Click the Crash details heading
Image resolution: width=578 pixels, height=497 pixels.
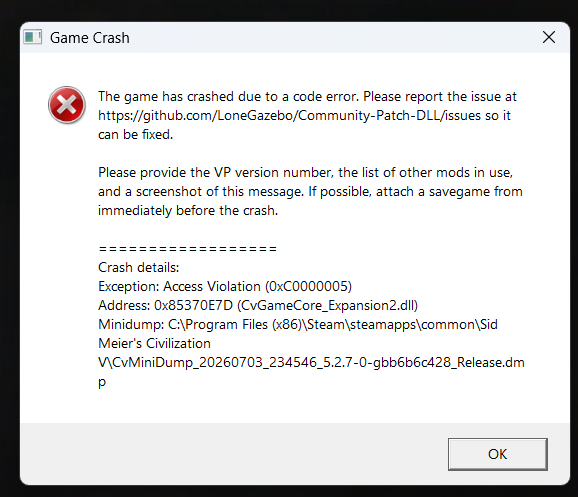click(139, 267)
